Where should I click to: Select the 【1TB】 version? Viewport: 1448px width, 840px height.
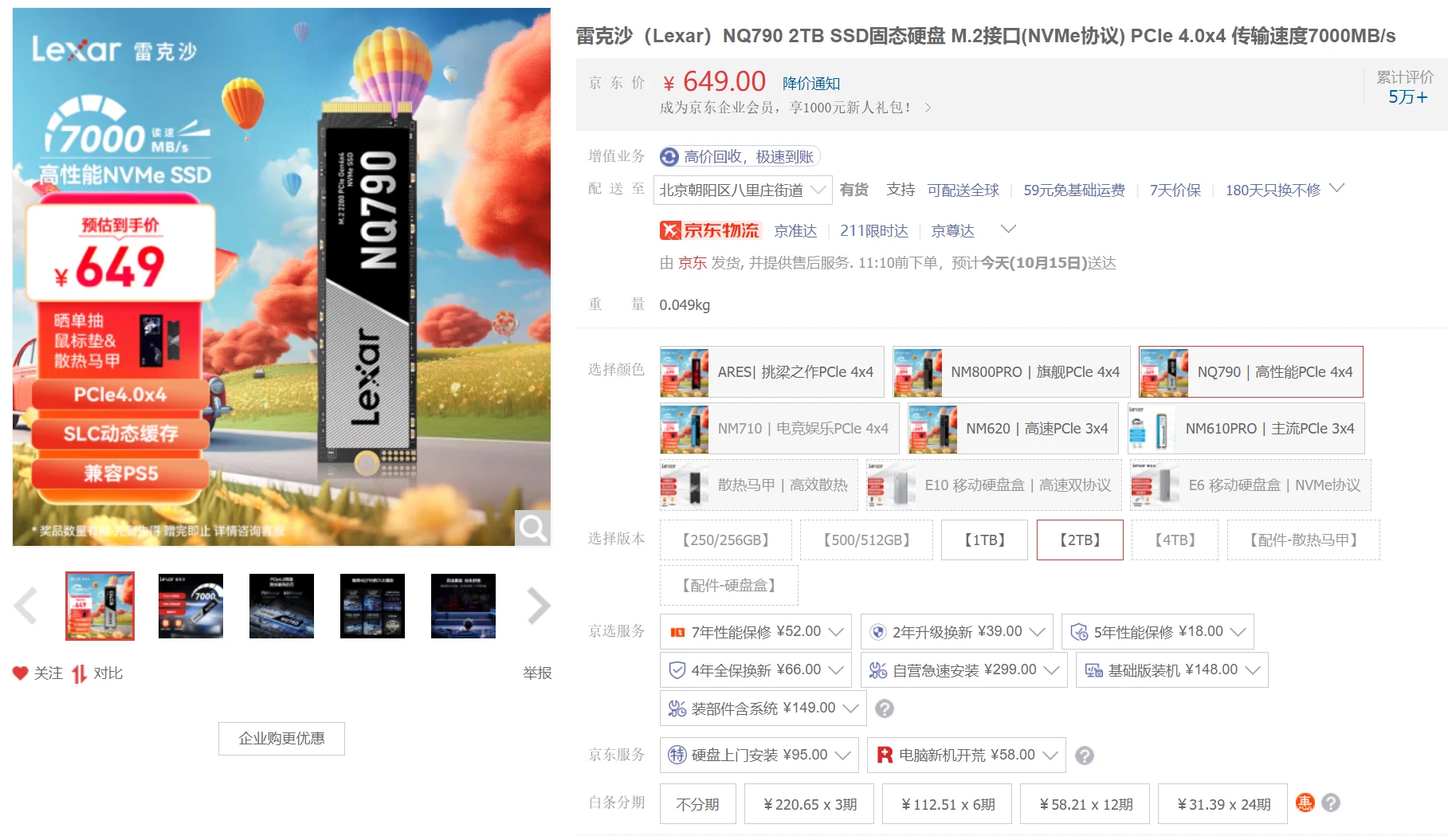tap(984, 540)
